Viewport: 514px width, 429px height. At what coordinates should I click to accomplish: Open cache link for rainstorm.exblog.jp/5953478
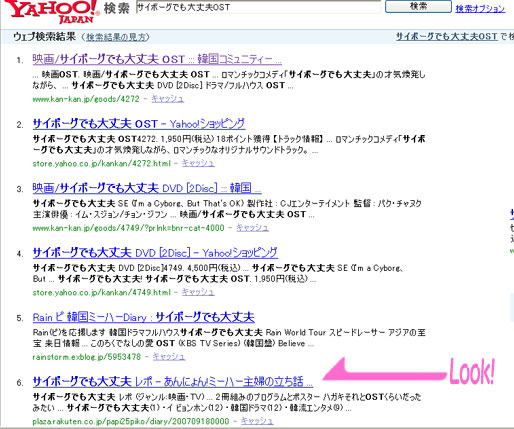coord(169,357)
